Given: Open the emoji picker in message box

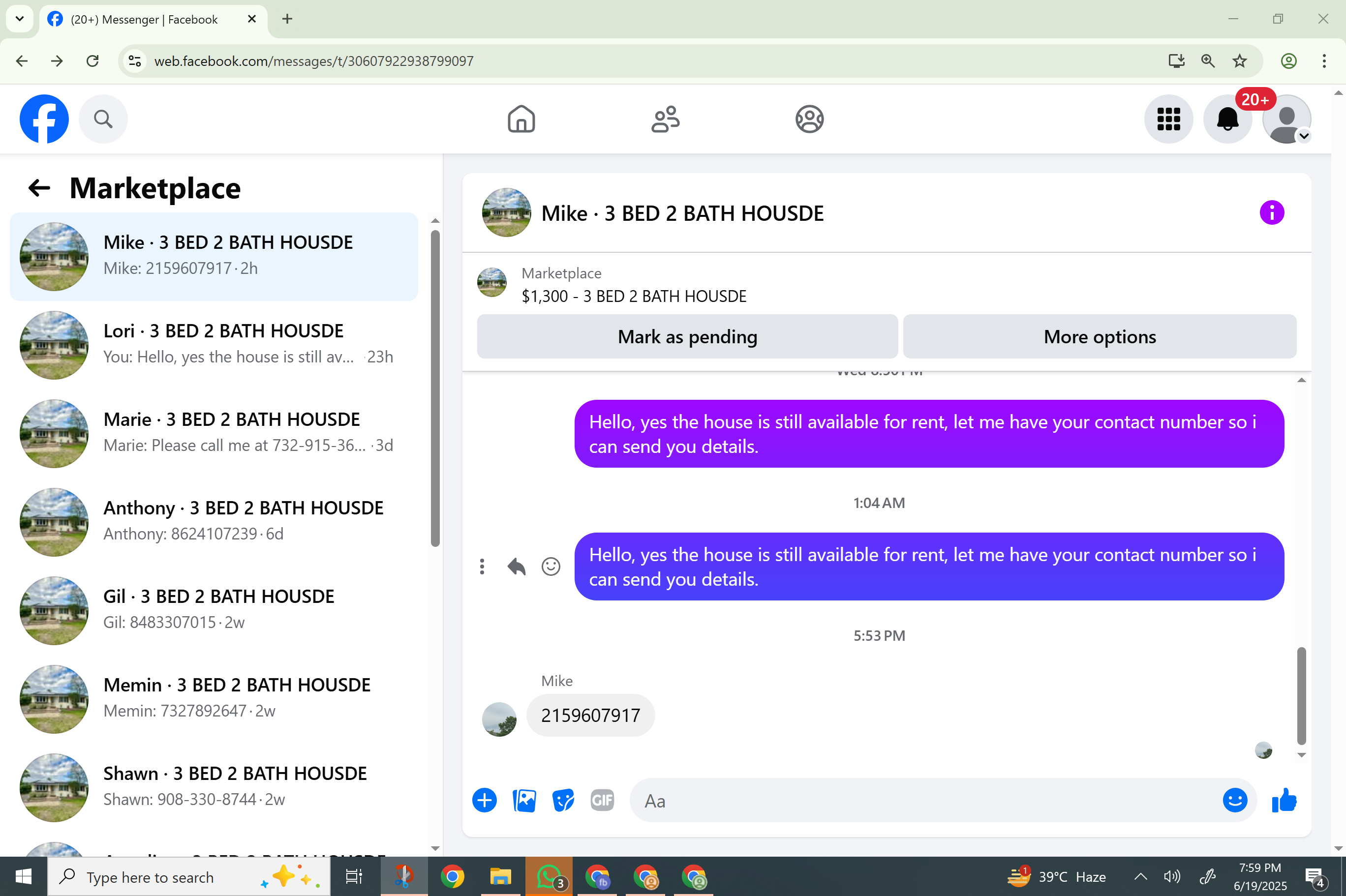Looking at the screenshot, I should (x=1234, y=800).
